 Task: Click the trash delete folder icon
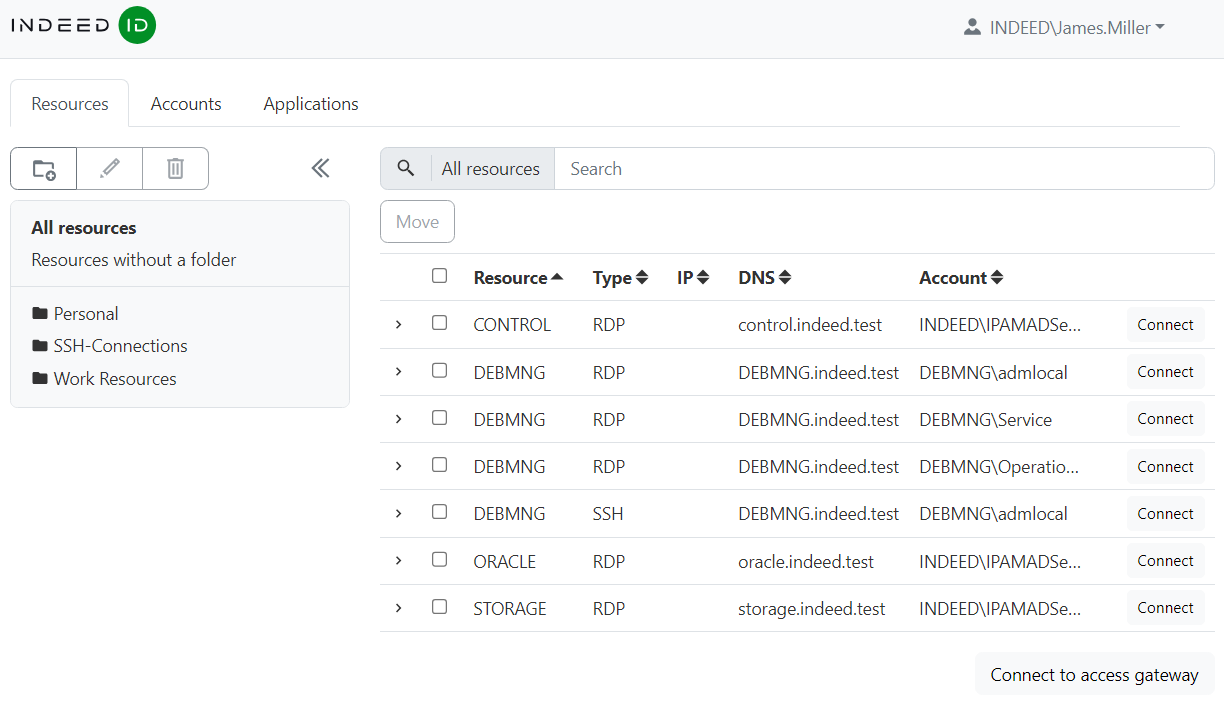pyautogui.click(x=175, y=169)
